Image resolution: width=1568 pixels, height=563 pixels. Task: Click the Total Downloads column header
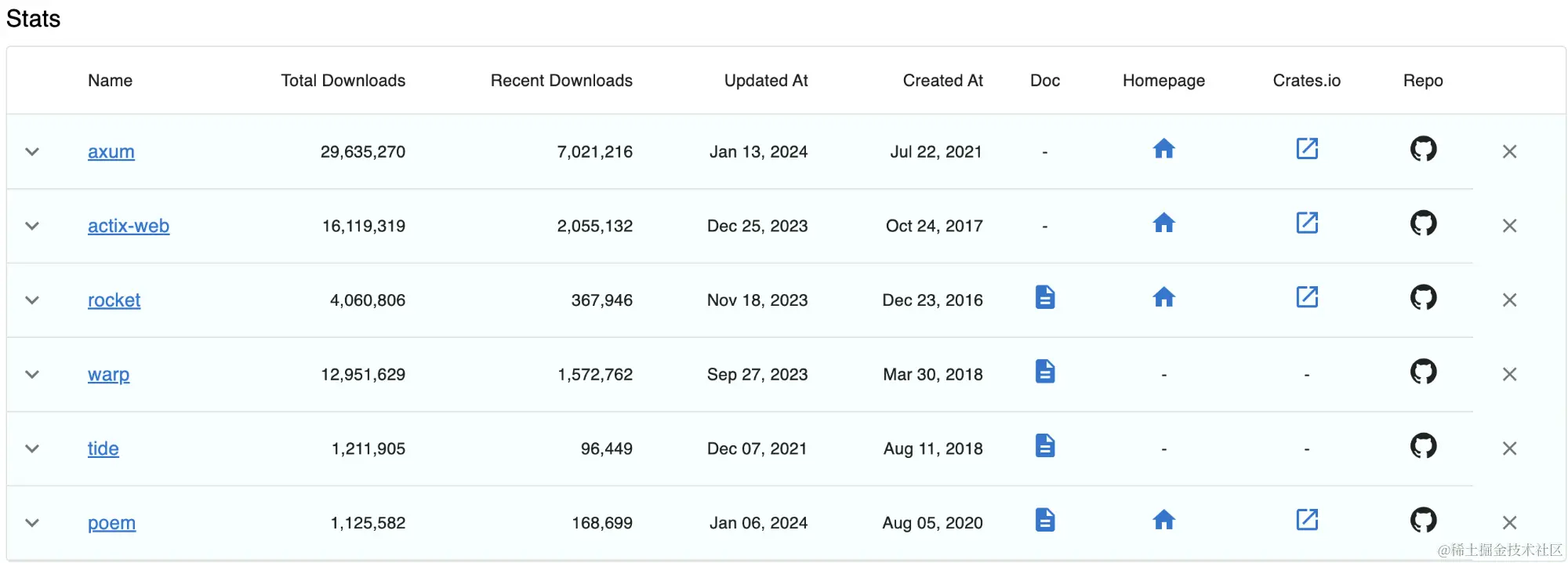343,81
